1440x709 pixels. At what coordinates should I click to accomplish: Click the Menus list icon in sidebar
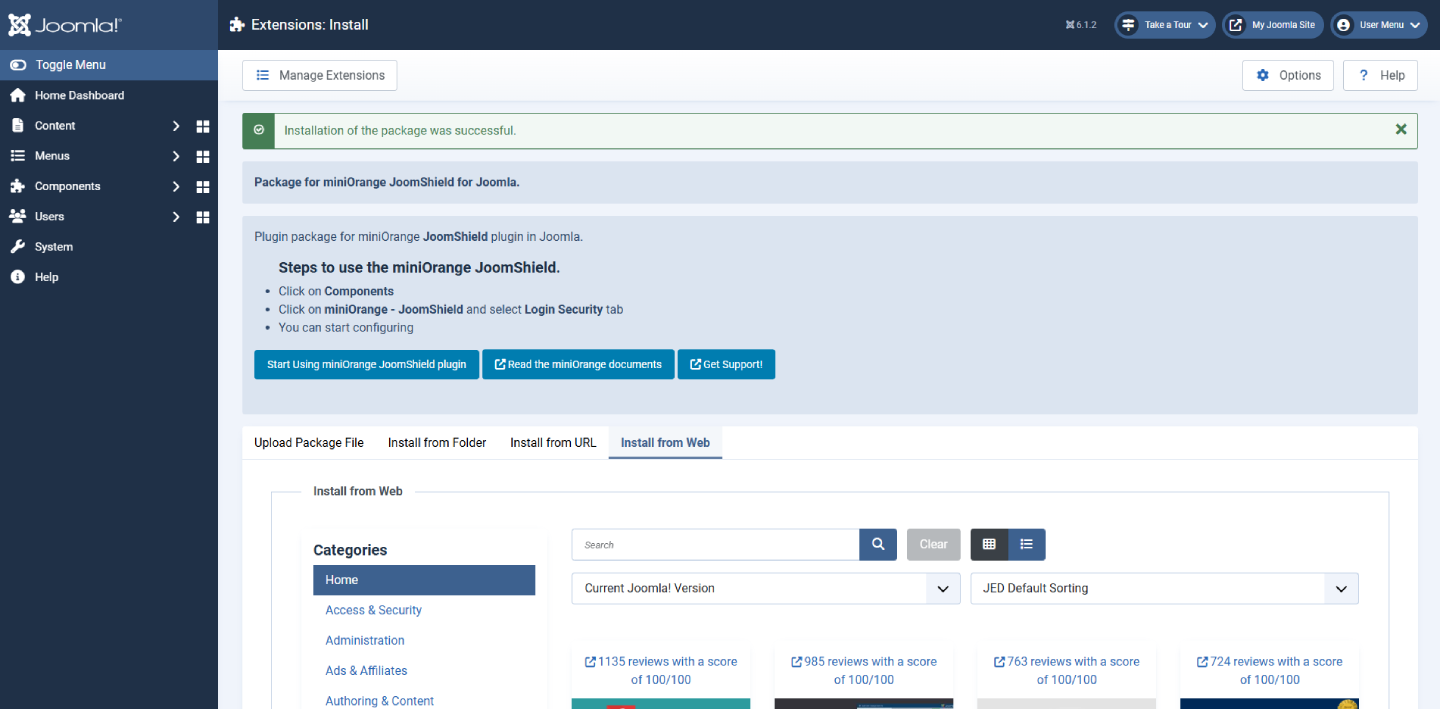click(17, 156)
